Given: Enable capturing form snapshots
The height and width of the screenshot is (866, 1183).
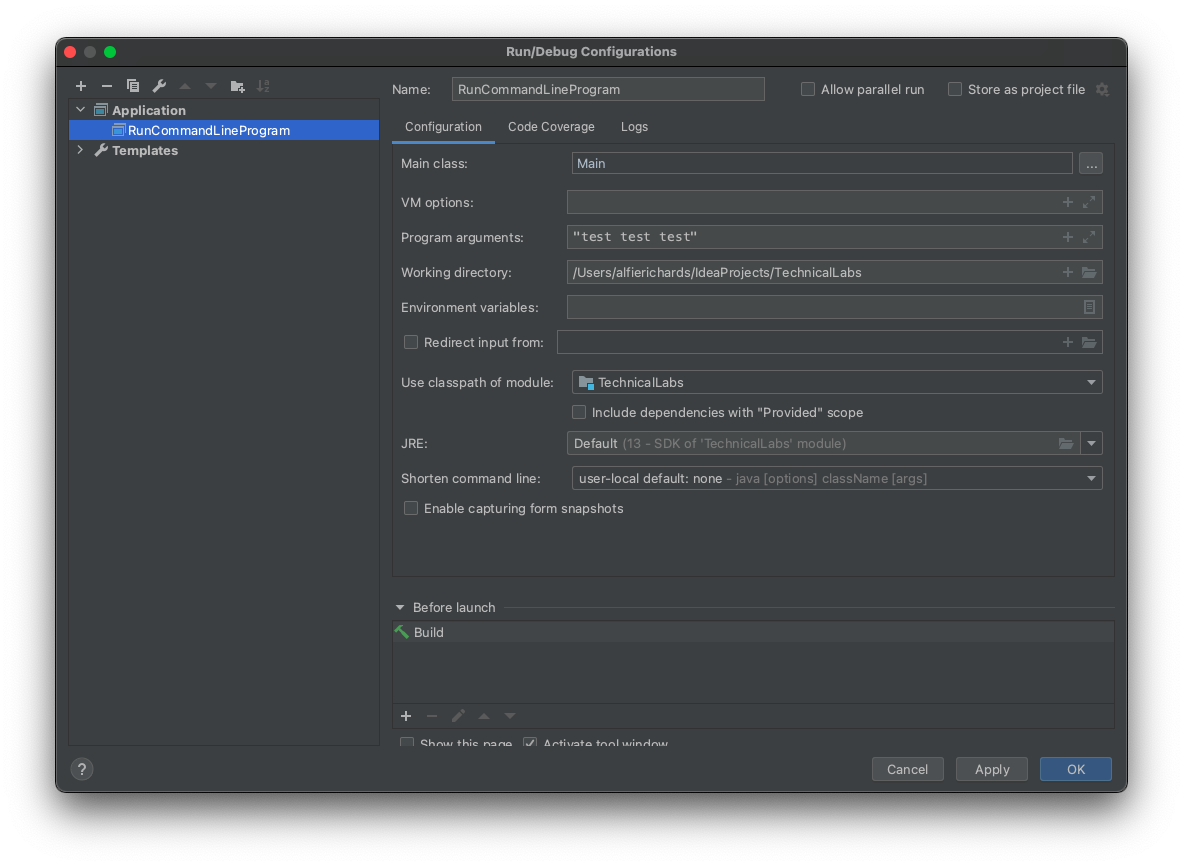Looking at the screenshot, I should (x=410, y=508).
